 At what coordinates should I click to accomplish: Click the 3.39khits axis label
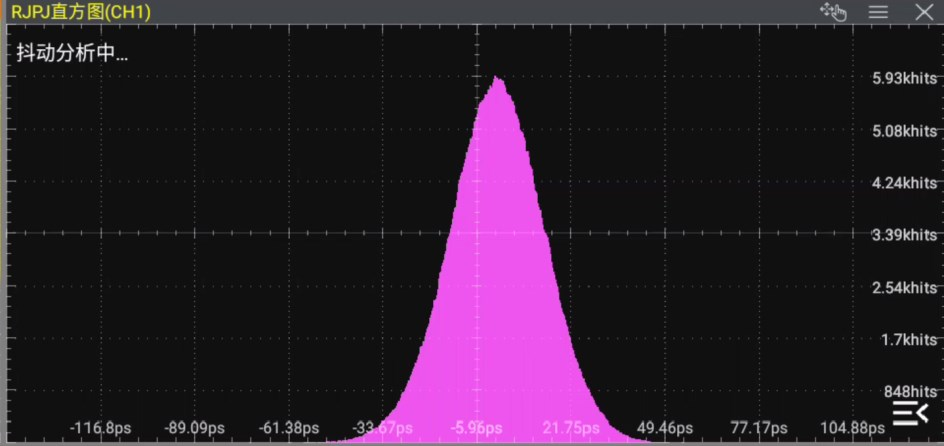pyautogui.click(x=904, y=235)
